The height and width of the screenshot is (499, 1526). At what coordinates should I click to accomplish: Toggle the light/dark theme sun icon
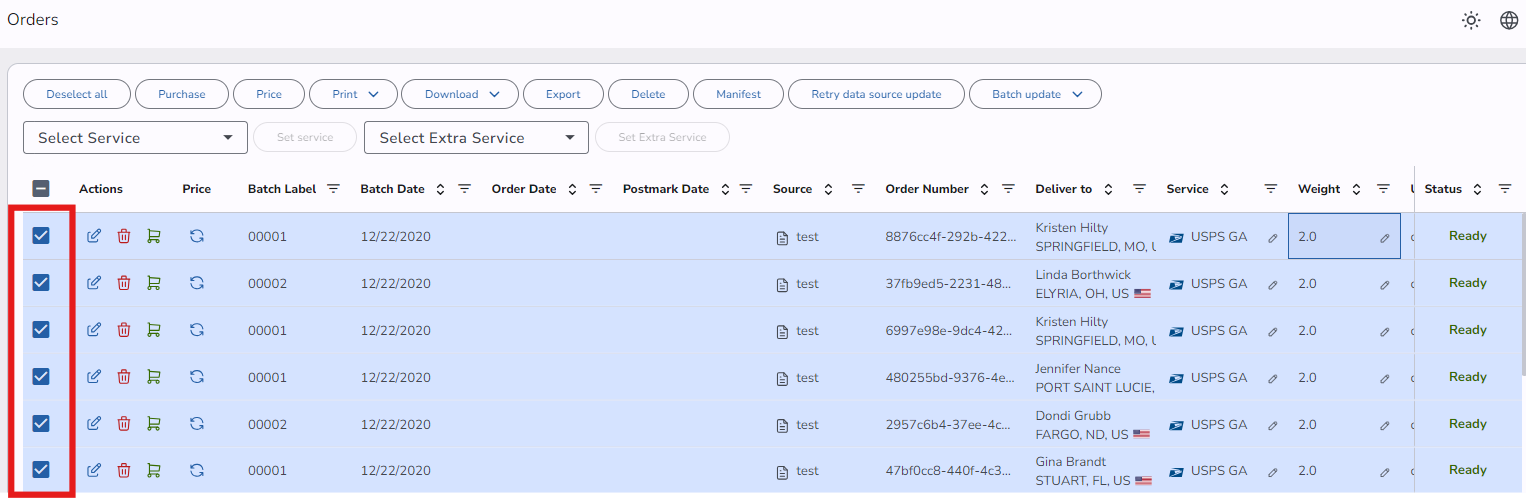point(1470,20)
